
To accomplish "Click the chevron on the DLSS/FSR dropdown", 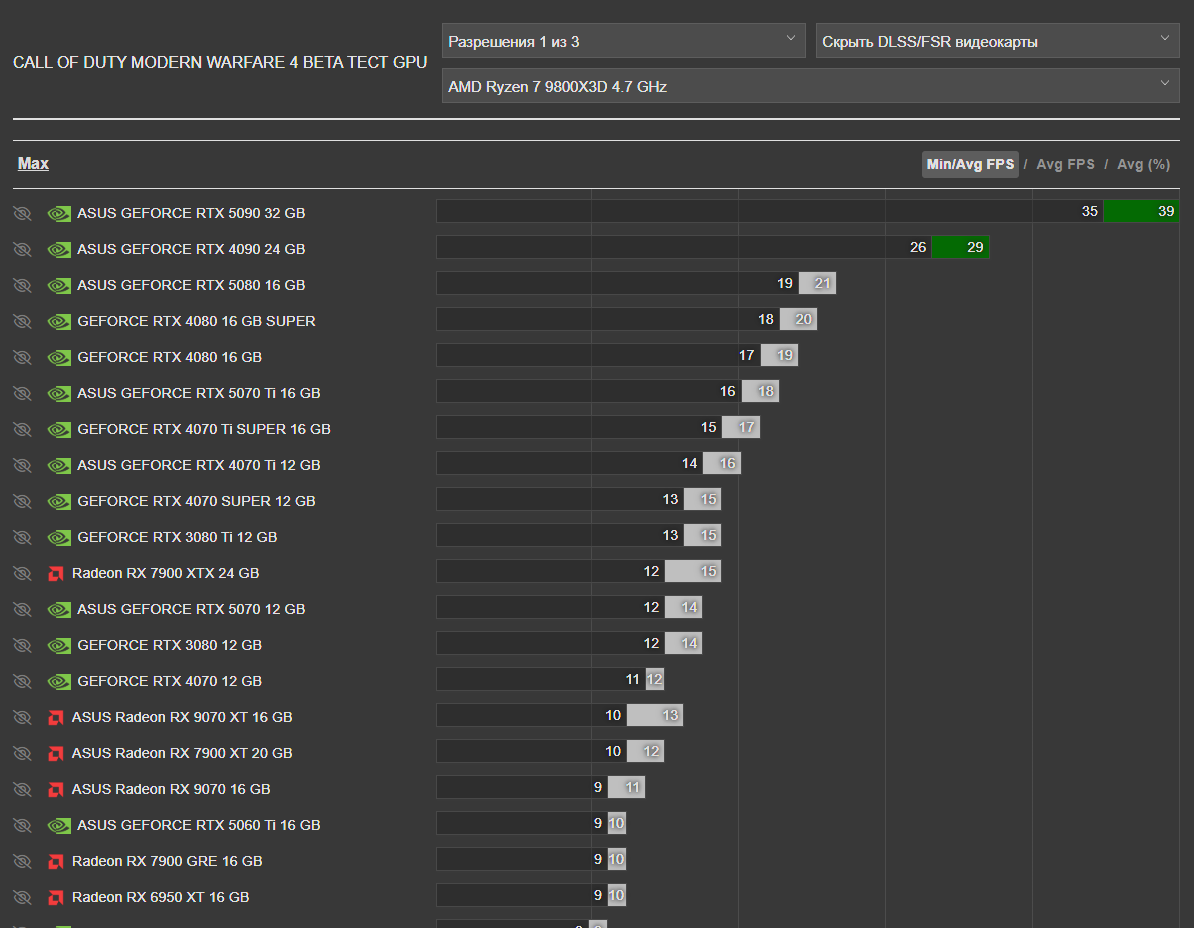I will point(1164,39).
